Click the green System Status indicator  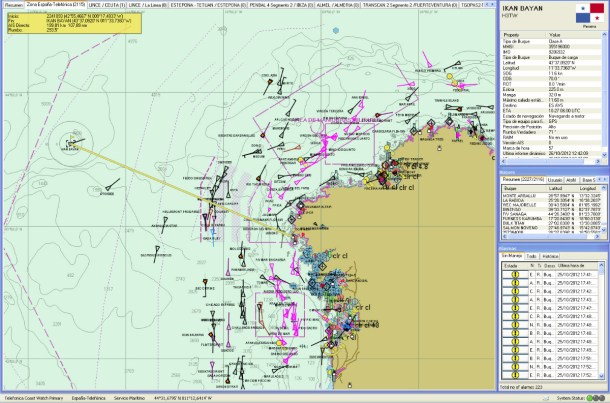point(590,398)
